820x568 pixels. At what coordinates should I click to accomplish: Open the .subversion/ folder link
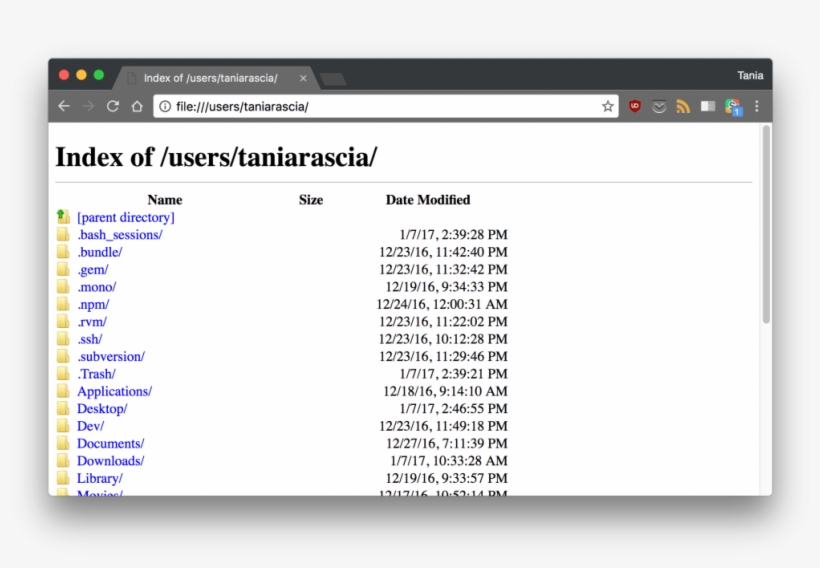pos(111,356)
